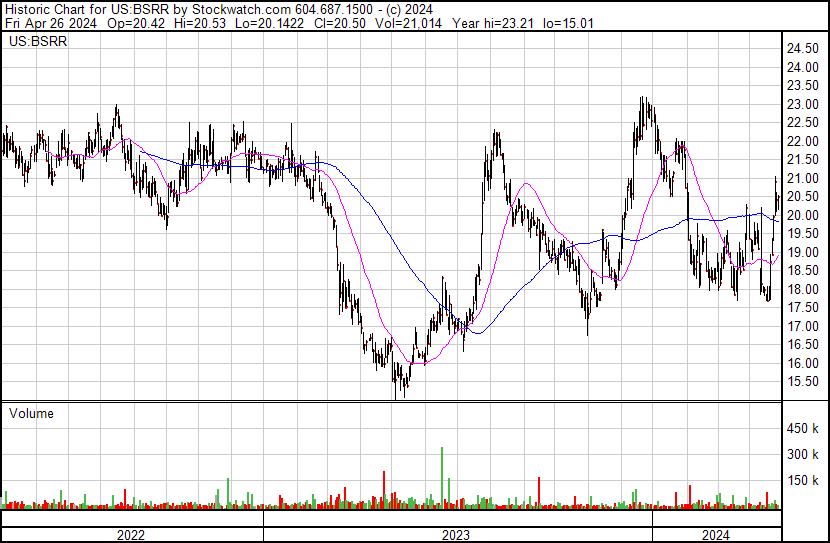Click the tall red volume bar in early 2023
This screenshot has height=543, width=830.
click(x=384, y=490)
